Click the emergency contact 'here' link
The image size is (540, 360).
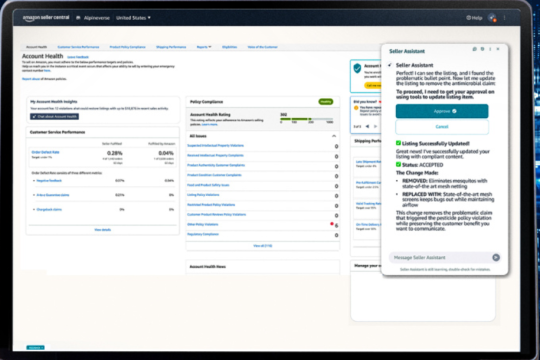pos(47,71)
